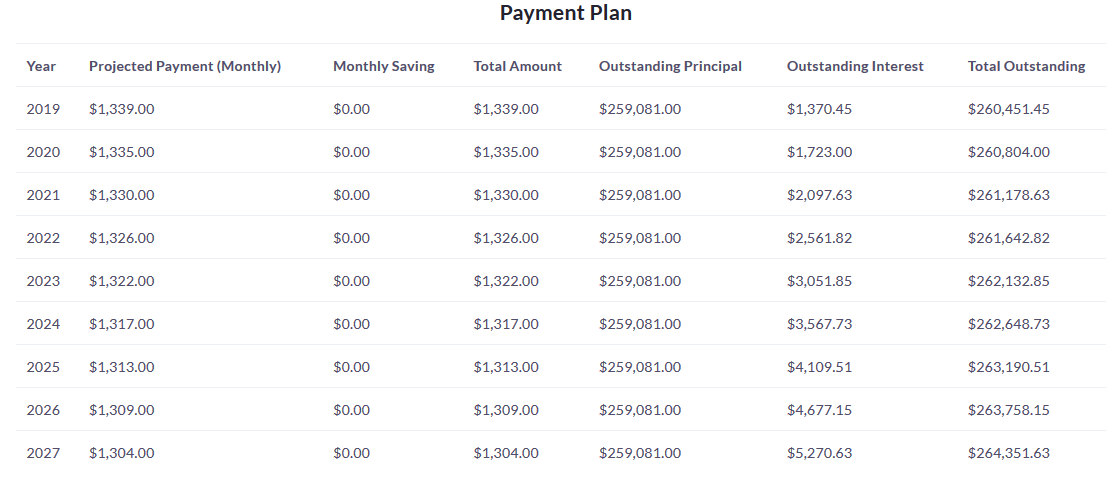Click the Year column header
The image size is (1106, 482).
[x=41, y=66]
